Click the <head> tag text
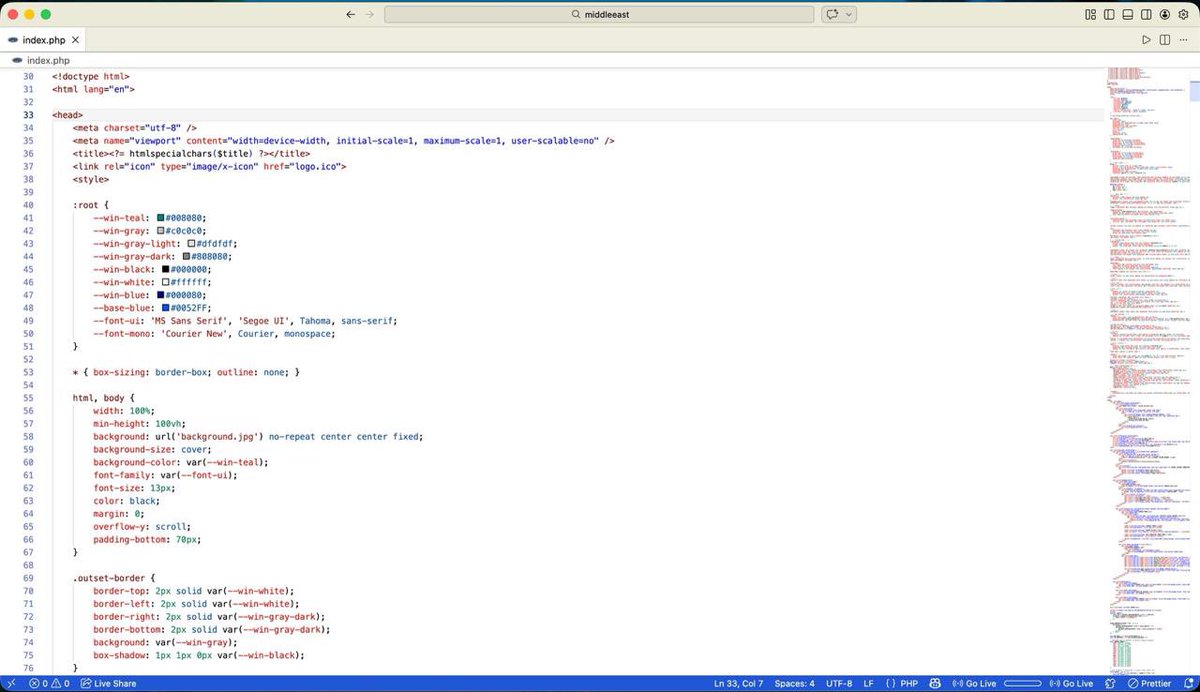The image size is (1200, 692). point(68,115)
